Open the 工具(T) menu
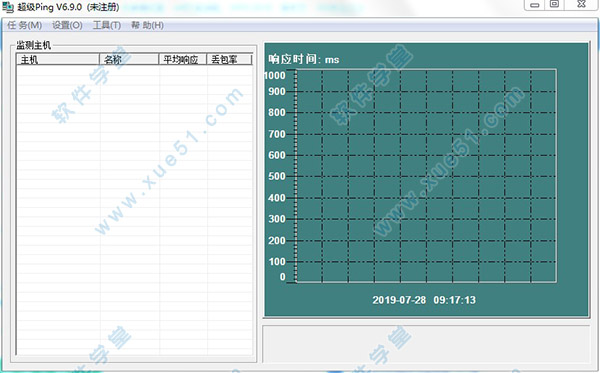Image resolution: width=600 pixels, height=373 pixels. tap(107, 25)
